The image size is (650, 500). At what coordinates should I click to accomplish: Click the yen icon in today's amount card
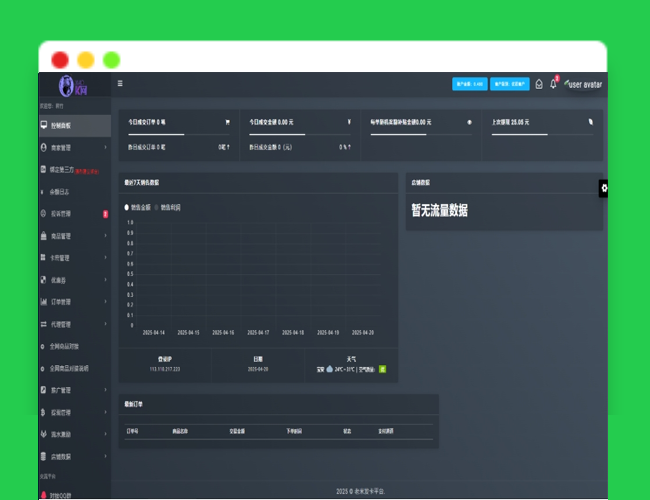tap(349, 122)
